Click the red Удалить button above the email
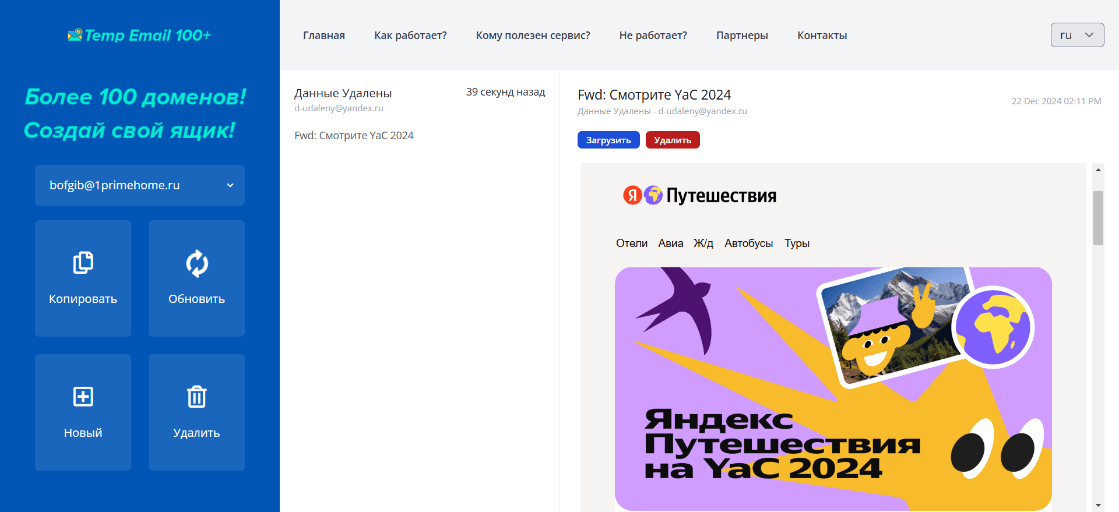The image size is (1119, 512). click(673, 140)
